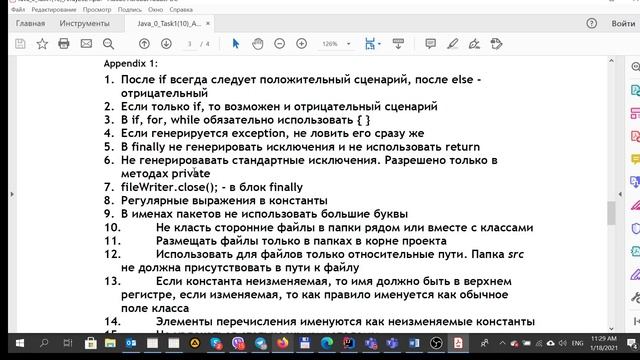The width and height of the screenshot is (640, 360).
Task: Open the yellow Comment tool in right sidebar
Action: coord(635,159)
